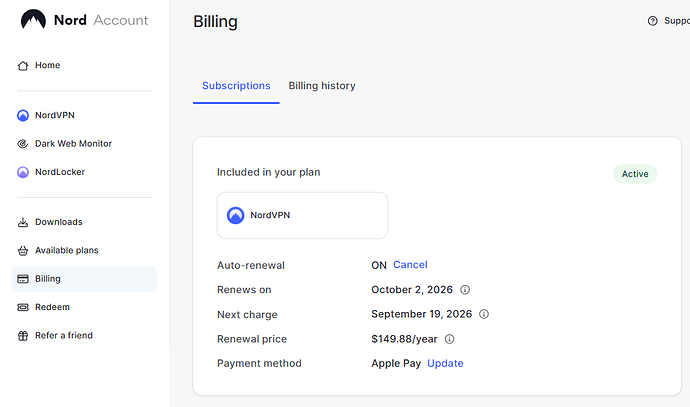
Task: Switch to the Billing history tab
Action: [322, 86]
